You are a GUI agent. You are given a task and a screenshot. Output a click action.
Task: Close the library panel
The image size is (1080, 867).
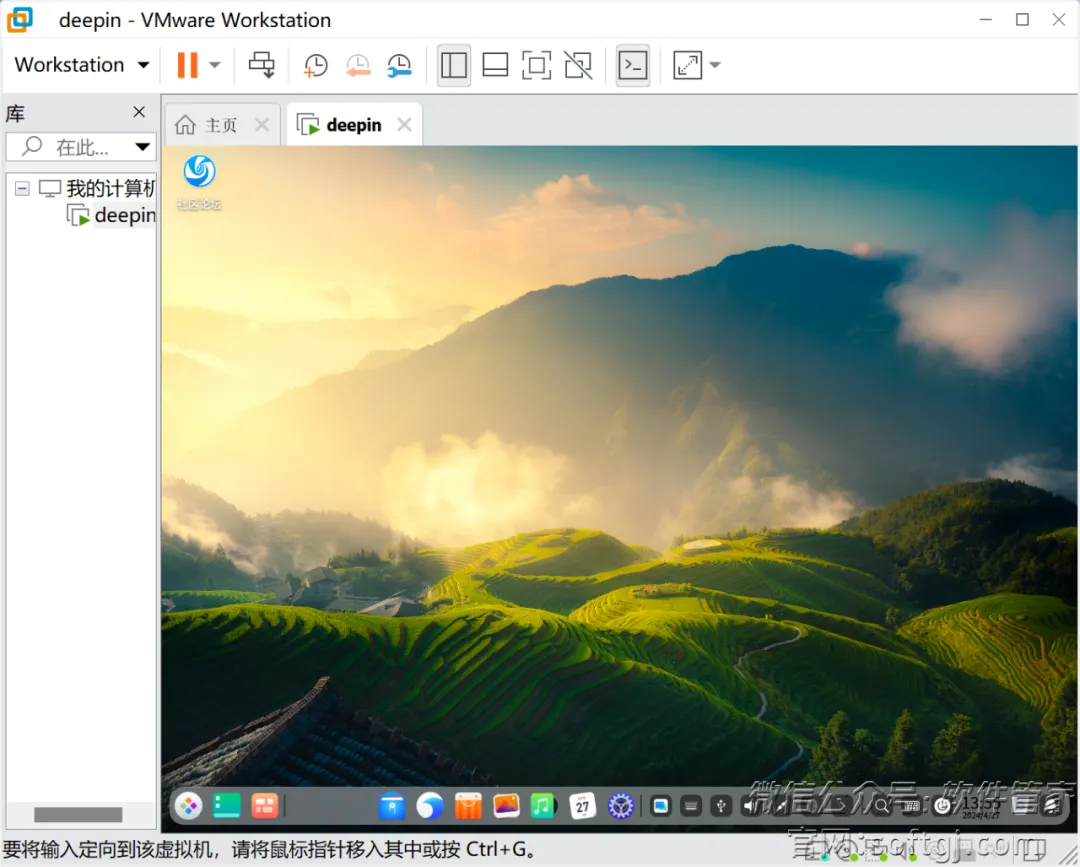[139, 112]
